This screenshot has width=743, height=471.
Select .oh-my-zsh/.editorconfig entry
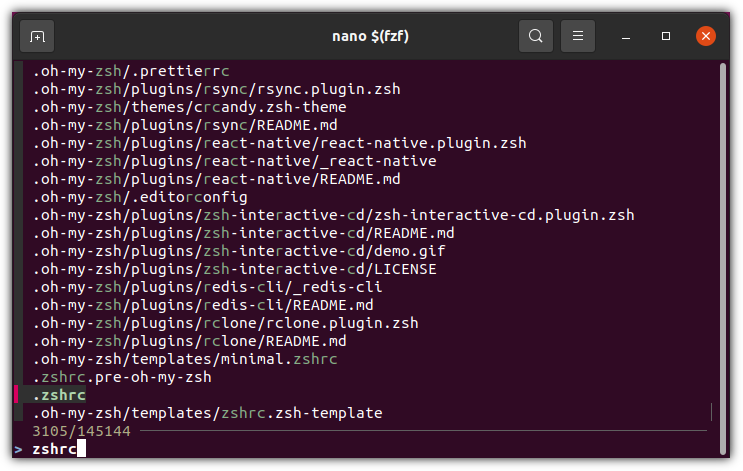pyautogui.click(x=140, y=197)
